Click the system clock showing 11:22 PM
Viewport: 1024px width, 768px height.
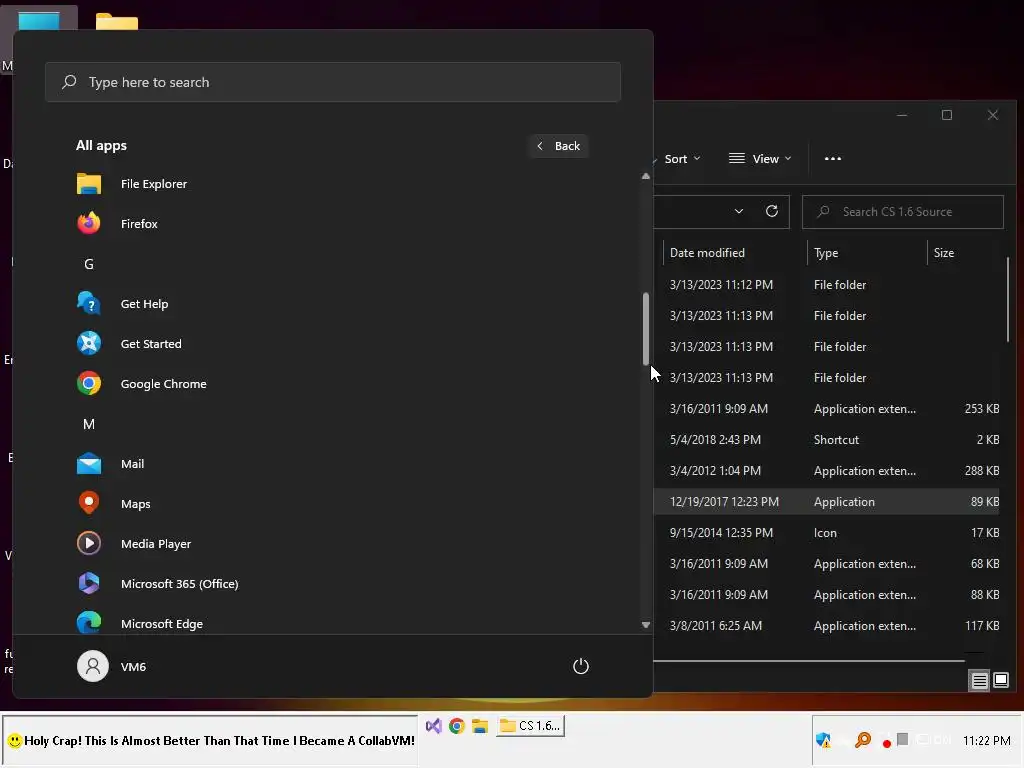tap(986, 741)
